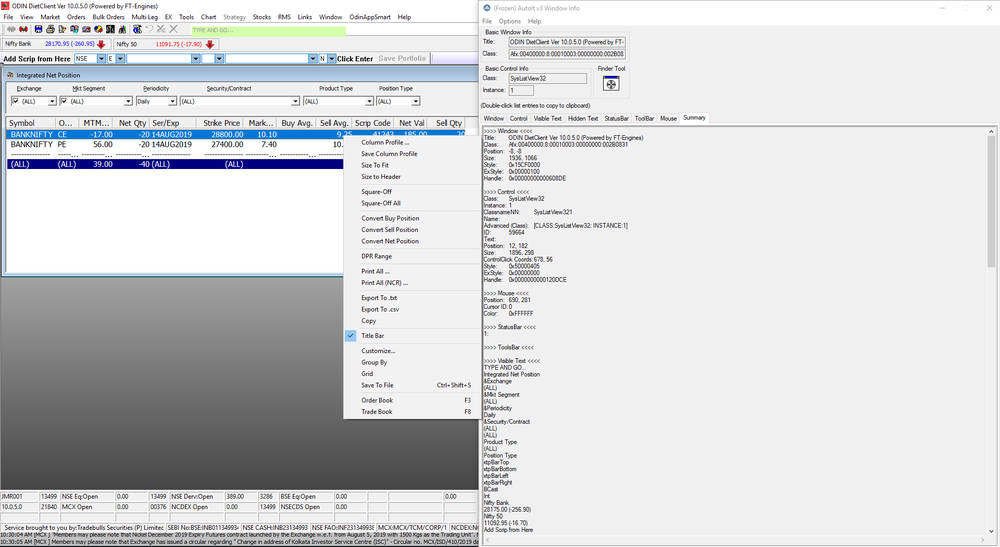Click the pie chart colored balls toolbar icon
1000x547 pixels.
click(99, 29)
